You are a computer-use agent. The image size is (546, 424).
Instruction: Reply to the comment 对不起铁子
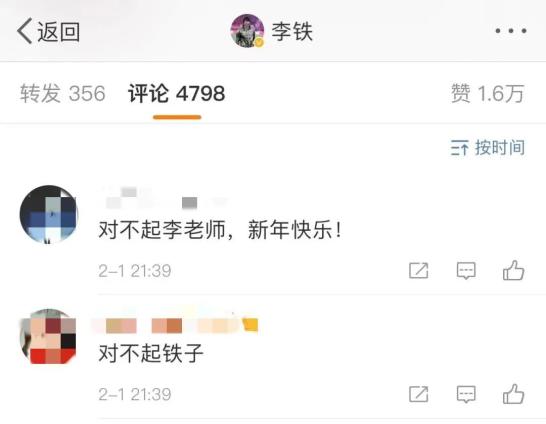[466, 394]
